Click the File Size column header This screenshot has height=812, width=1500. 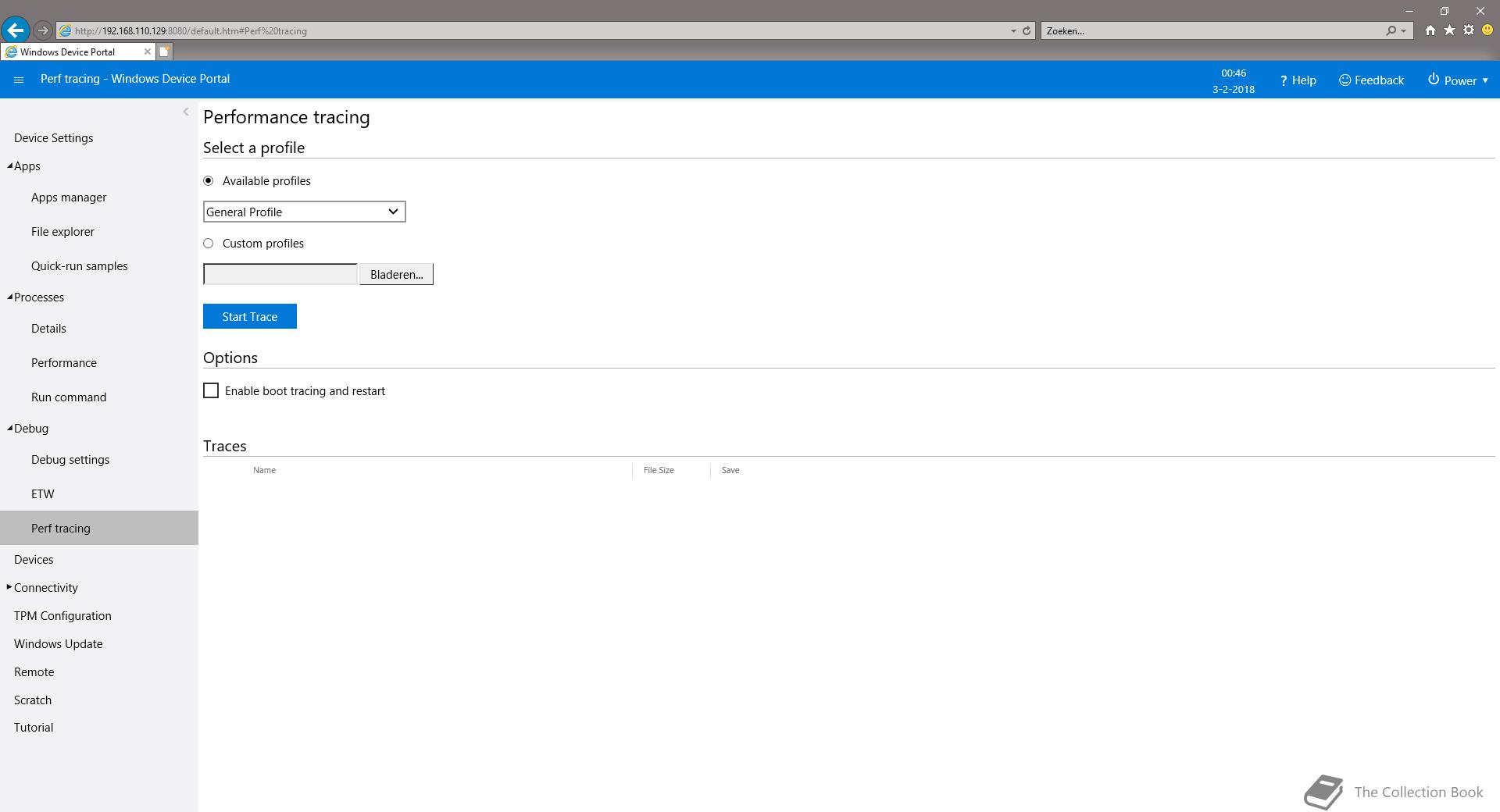point(659,470)
